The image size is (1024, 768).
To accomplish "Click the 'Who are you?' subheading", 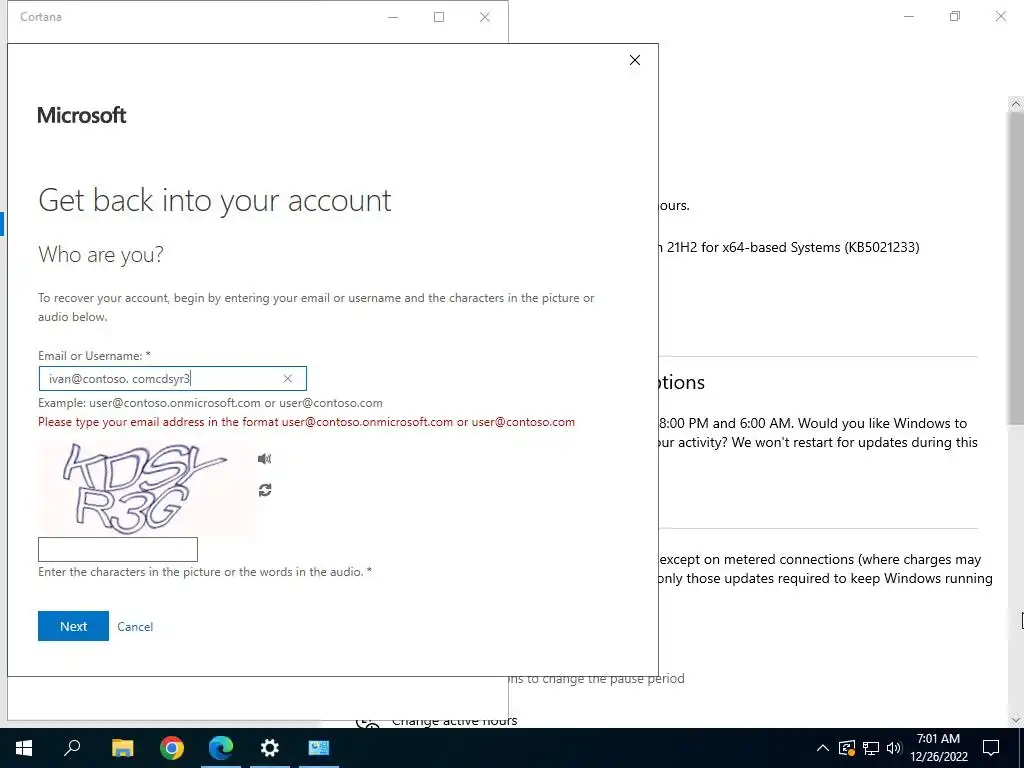I will coord(101,254).
